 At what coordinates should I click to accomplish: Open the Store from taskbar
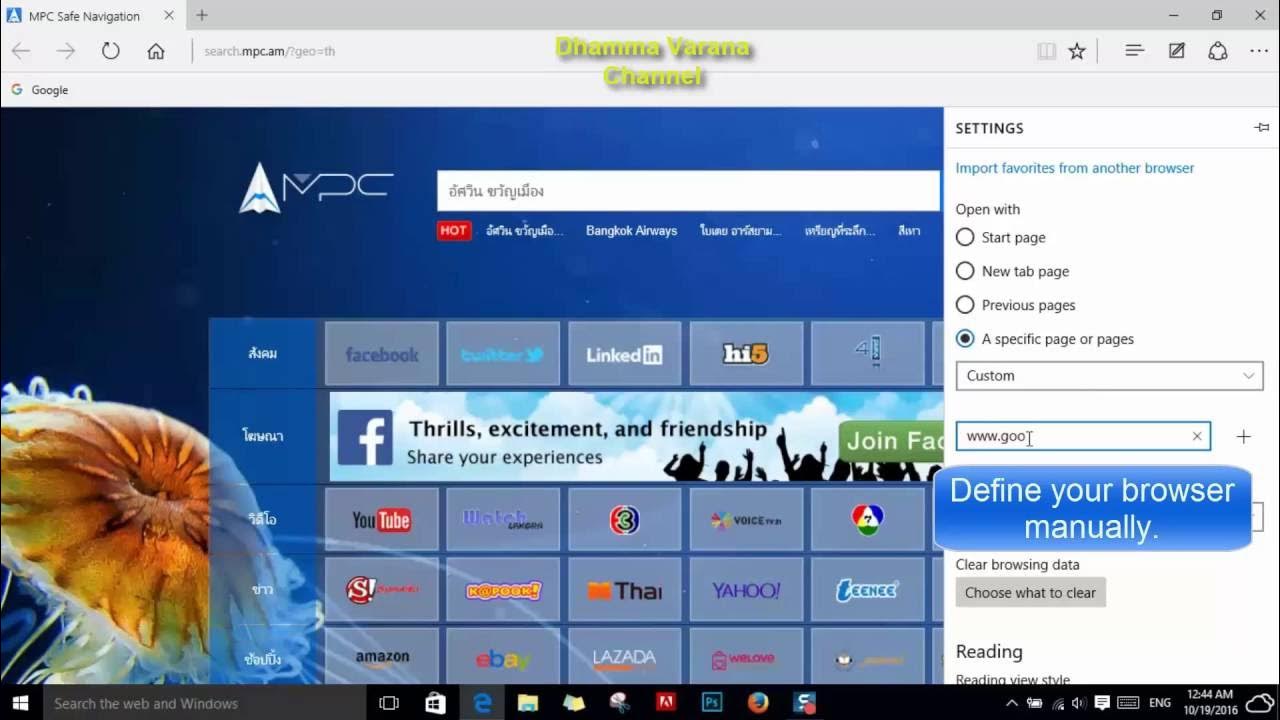tap(435, 703)
